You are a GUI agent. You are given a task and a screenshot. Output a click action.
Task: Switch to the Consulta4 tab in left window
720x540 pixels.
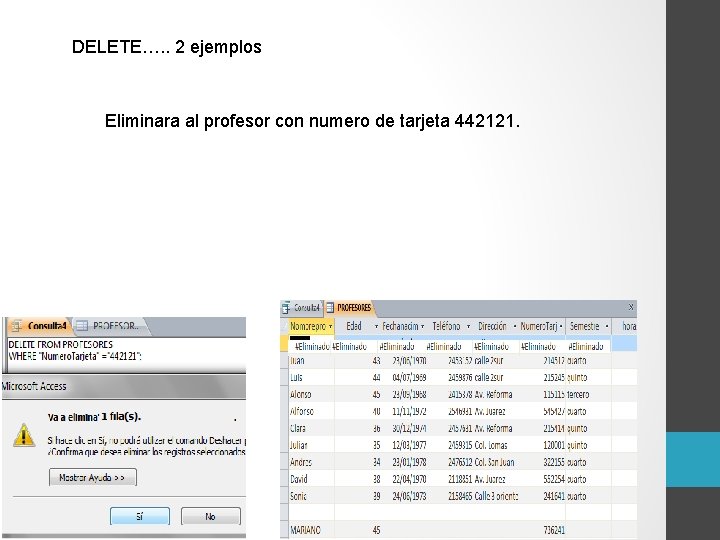click(x=40, y=326)
